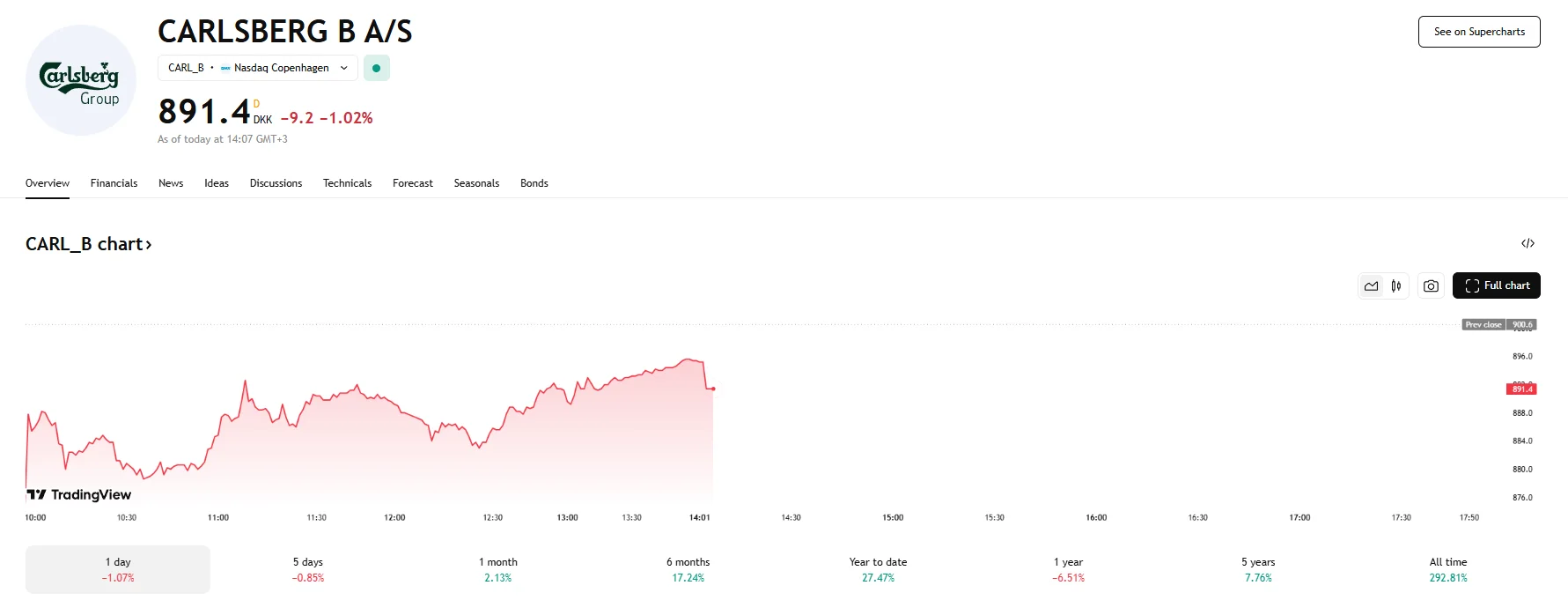This screenshot has height=615, width=1568.
Task: Click the −9.2 −1.02% change text
Action: (x=327, y=118)
